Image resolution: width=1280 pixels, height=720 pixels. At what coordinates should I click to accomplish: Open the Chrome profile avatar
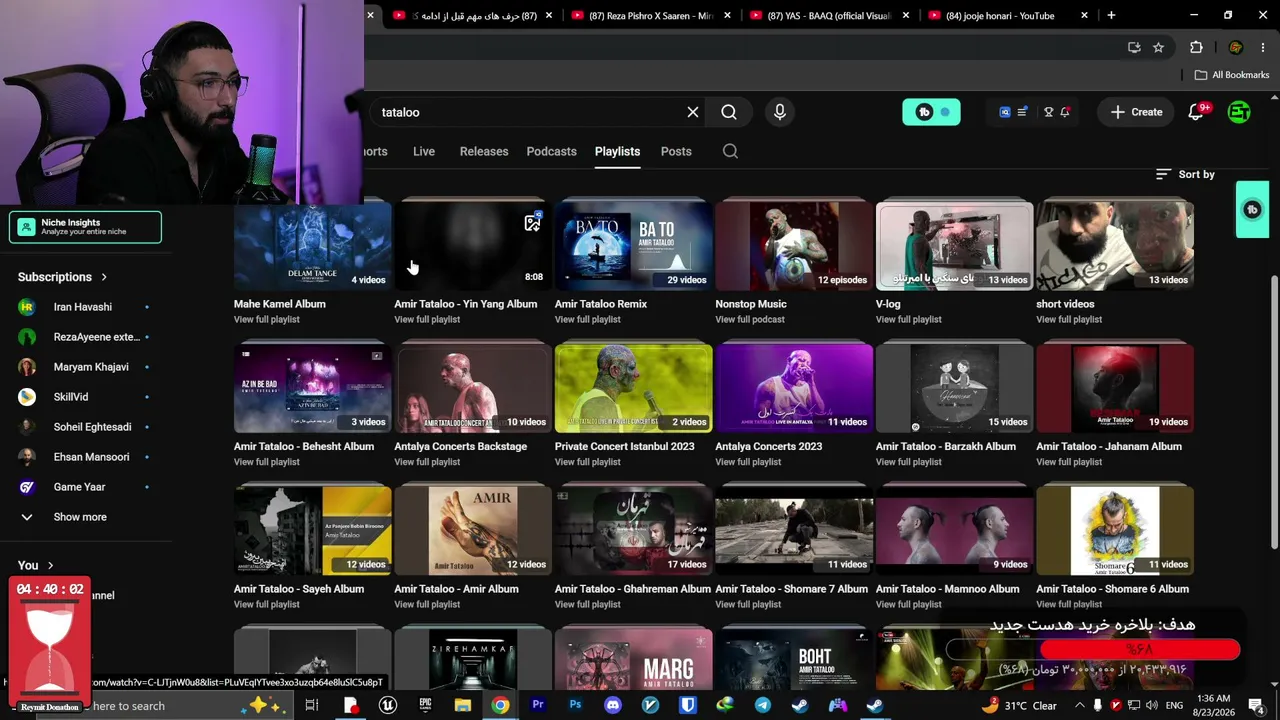coord(1236,47)
